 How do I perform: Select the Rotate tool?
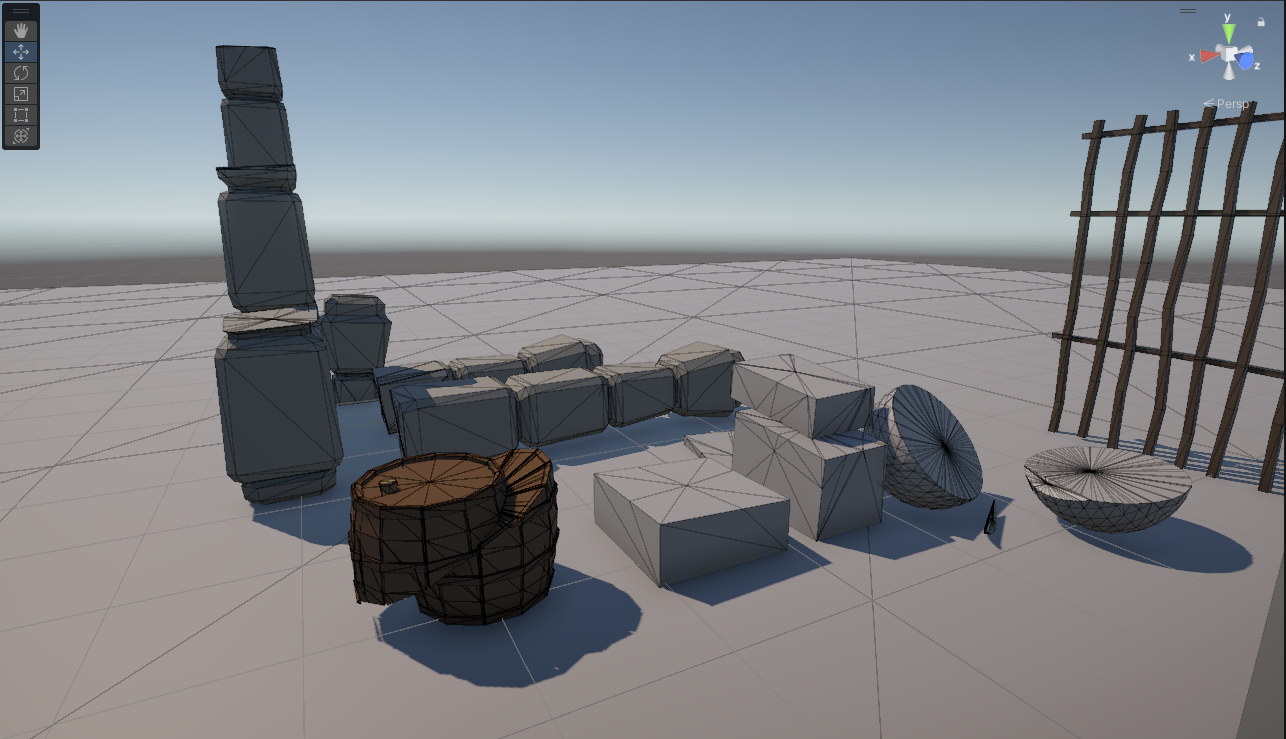pos(21,73)
